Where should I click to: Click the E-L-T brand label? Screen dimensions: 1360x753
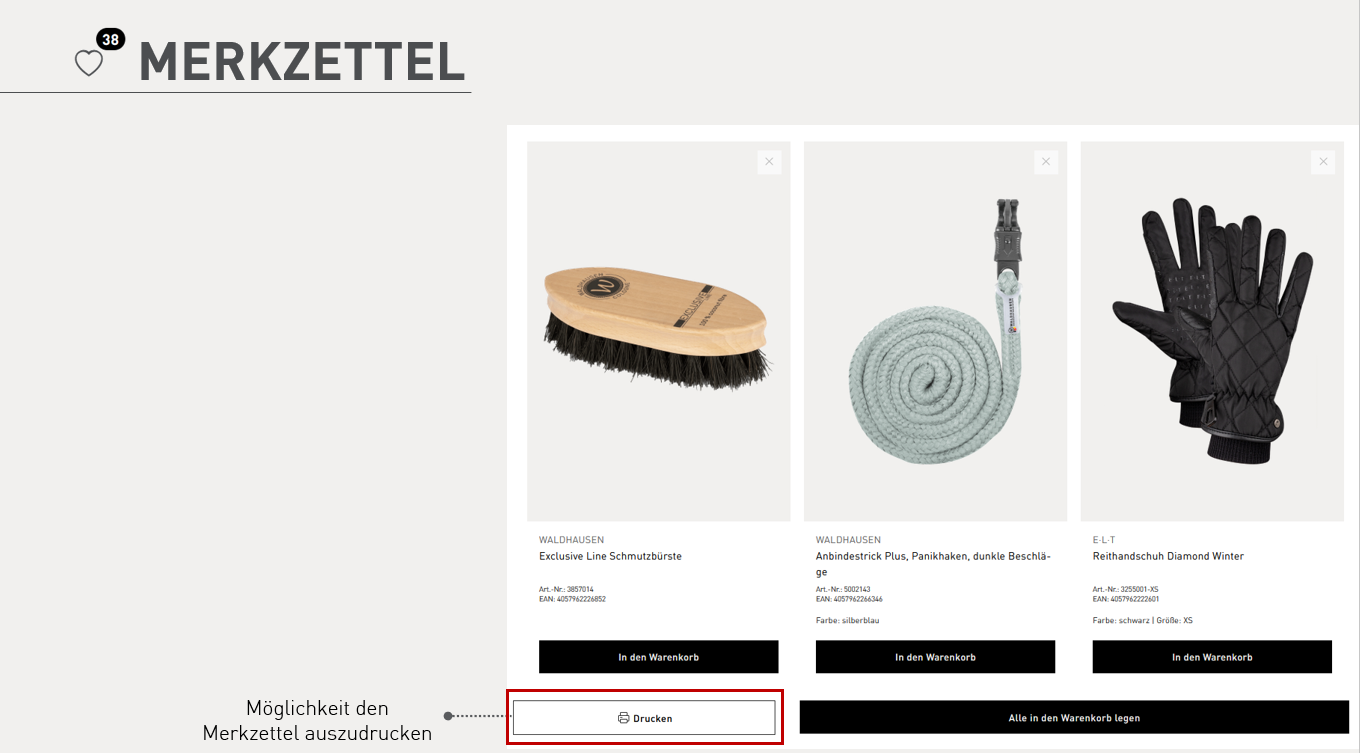point(1104,540)
